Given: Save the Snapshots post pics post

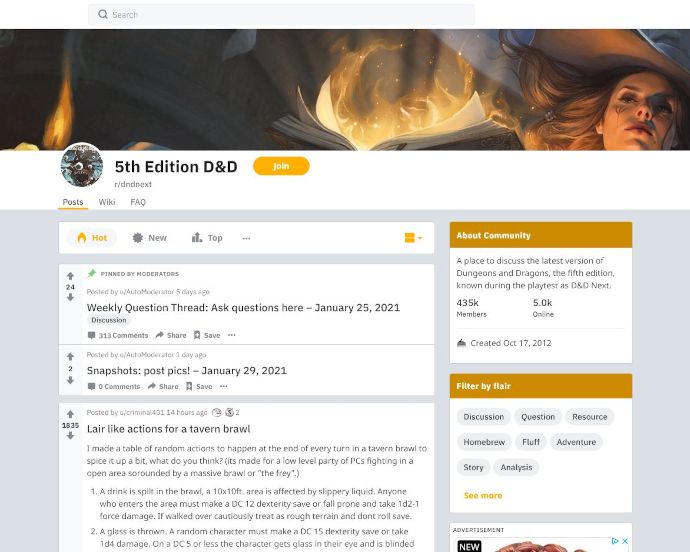Looking at the screenshot, I should click(x=199, y=386).
